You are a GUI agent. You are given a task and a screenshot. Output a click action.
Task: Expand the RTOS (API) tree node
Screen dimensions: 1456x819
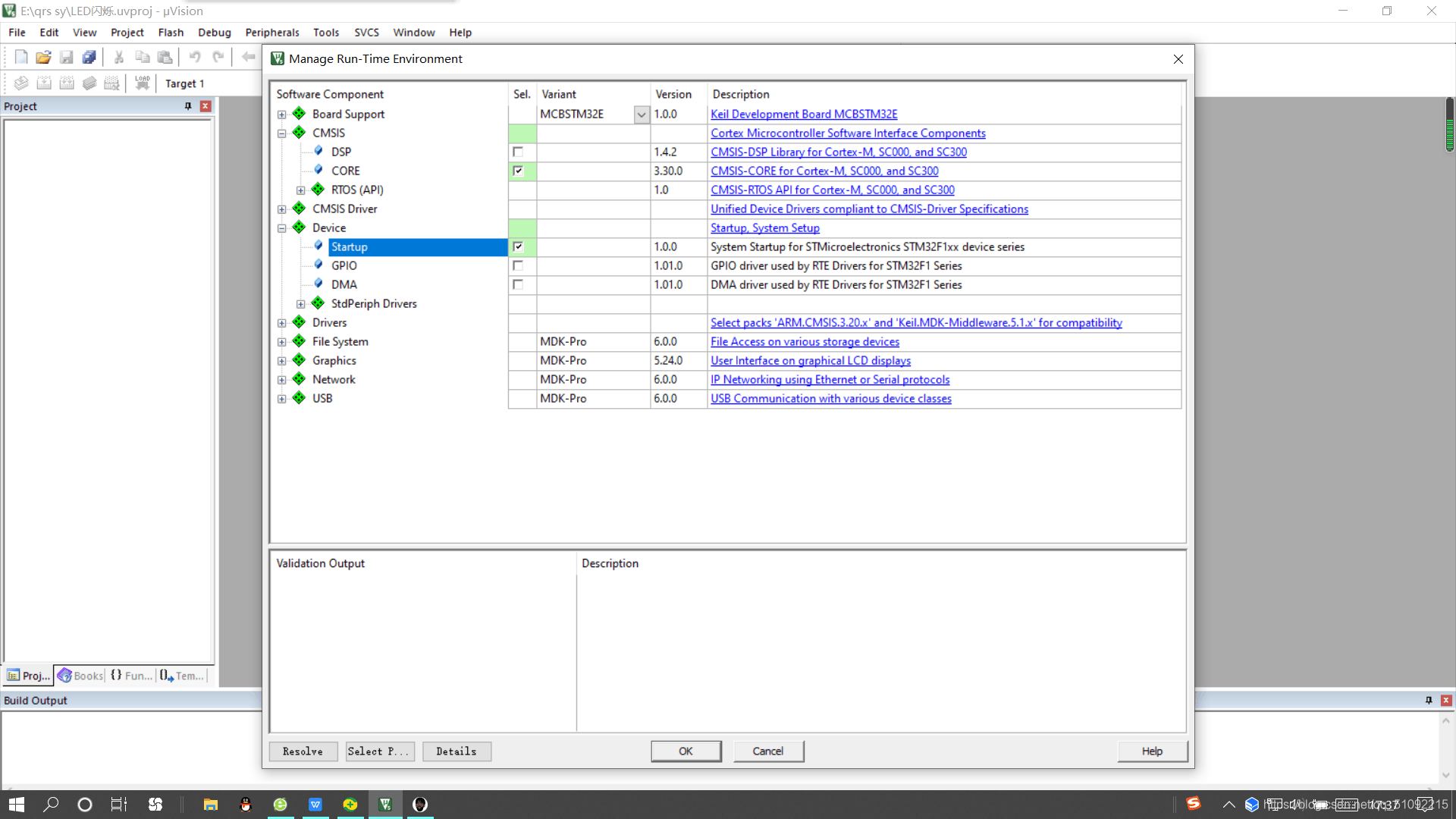(301, 190)
